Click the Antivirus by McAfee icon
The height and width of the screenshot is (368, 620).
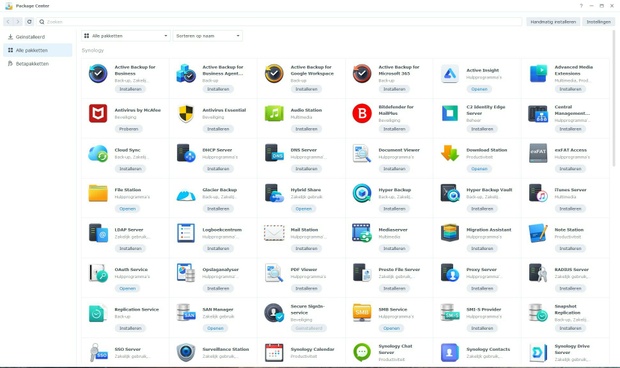click(98, 113)
